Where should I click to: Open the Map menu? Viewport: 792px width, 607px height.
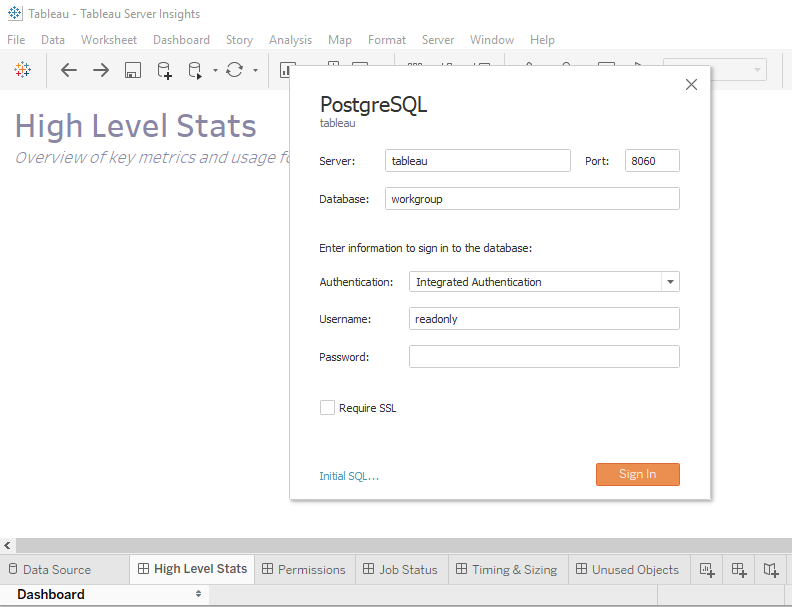(x=340, y=40)
